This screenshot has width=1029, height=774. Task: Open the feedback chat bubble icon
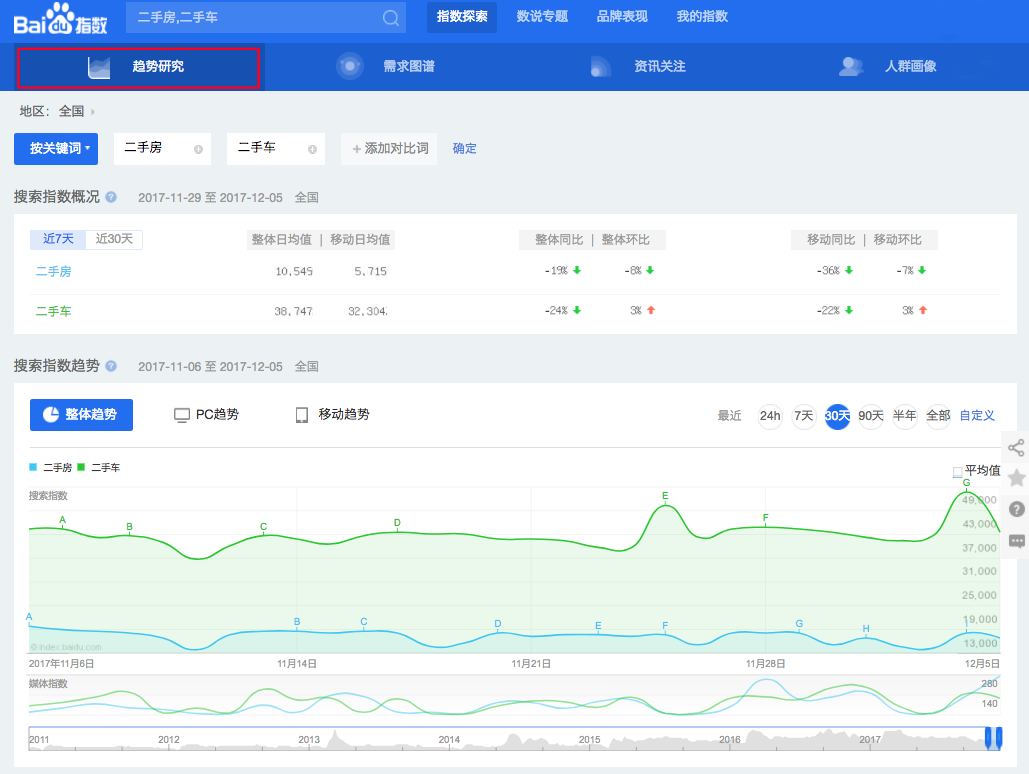1016,541
